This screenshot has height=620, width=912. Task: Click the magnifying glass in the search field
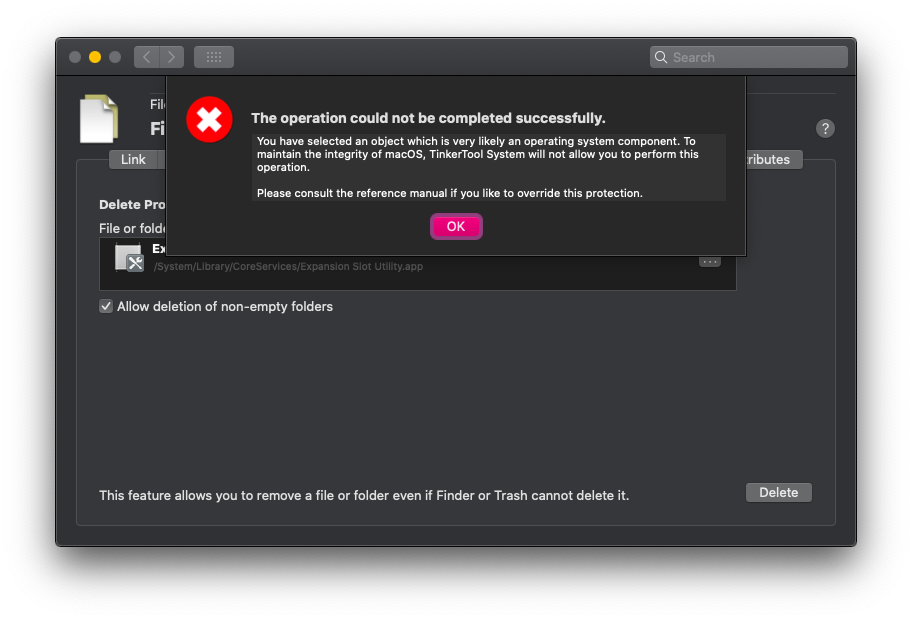[661, 57]
